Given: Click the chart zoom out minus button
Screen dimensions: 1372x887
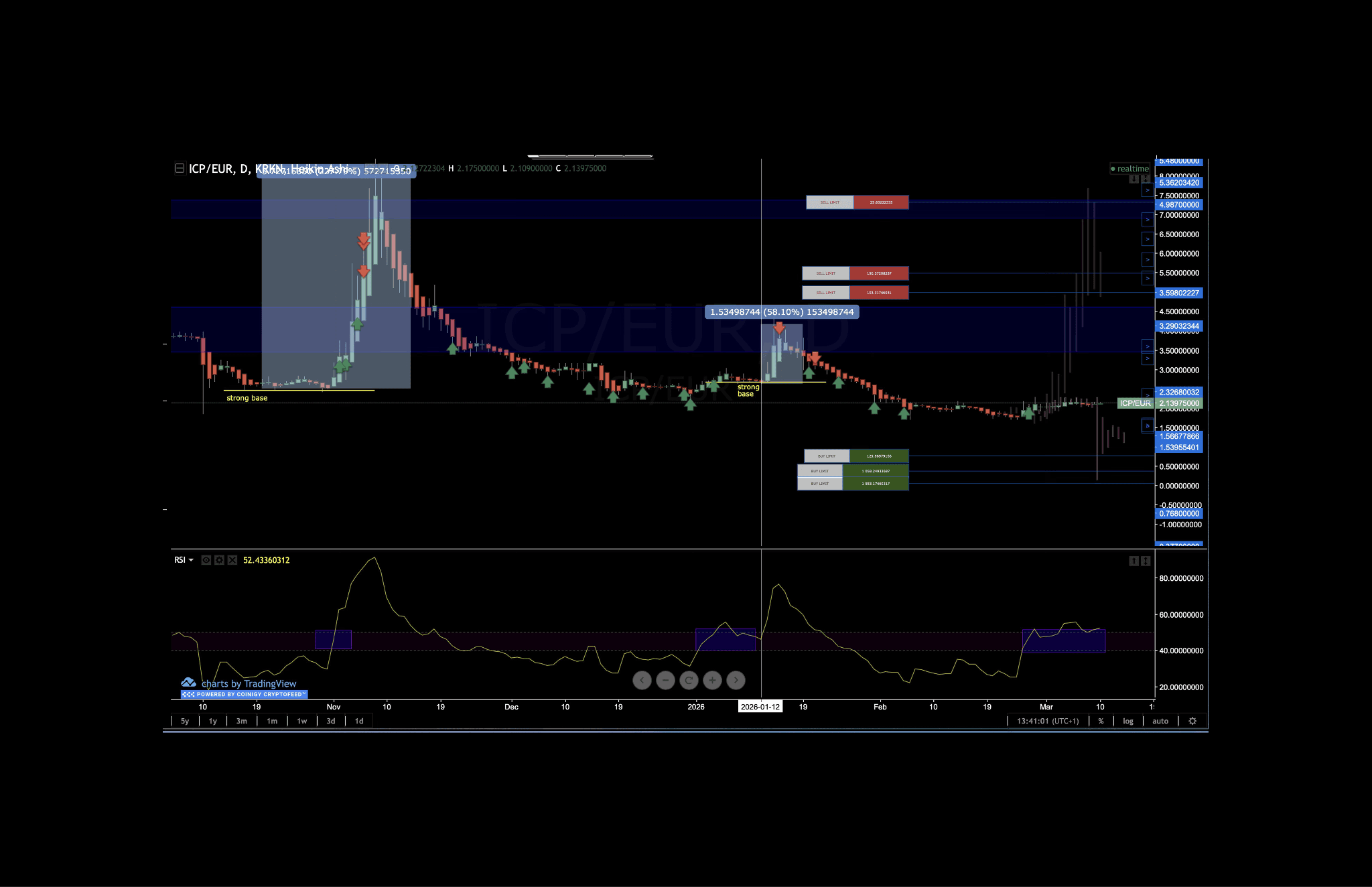Looking at the screenshot, I should coord(665,681).
